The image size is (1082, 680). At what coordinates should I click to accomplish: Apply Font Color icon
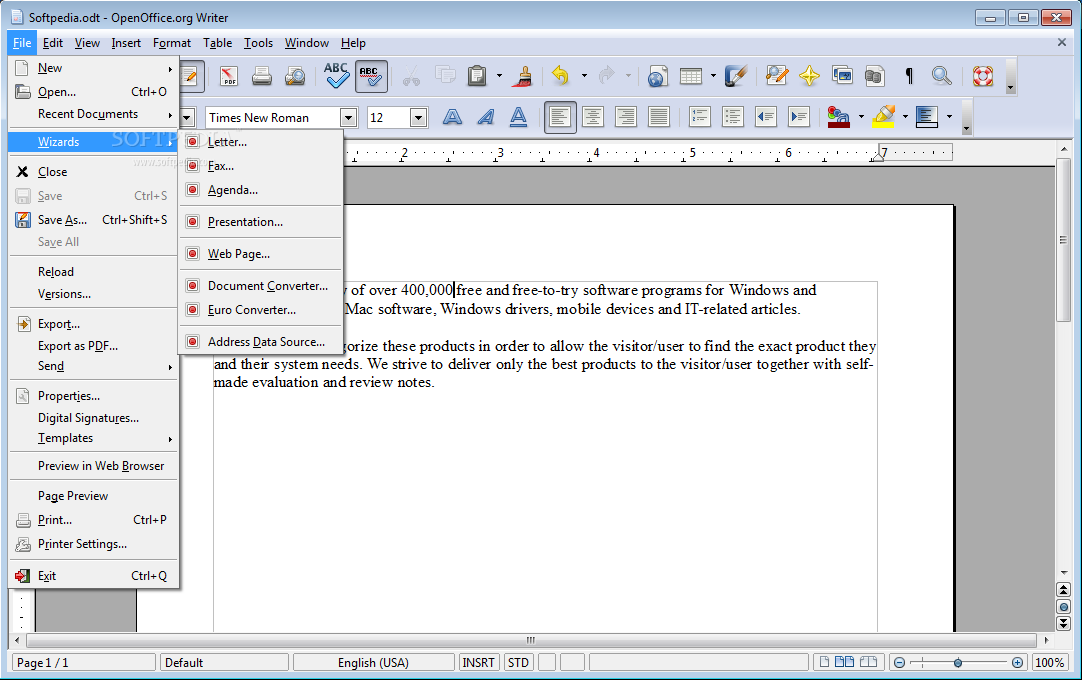click(x=838, y=117)
